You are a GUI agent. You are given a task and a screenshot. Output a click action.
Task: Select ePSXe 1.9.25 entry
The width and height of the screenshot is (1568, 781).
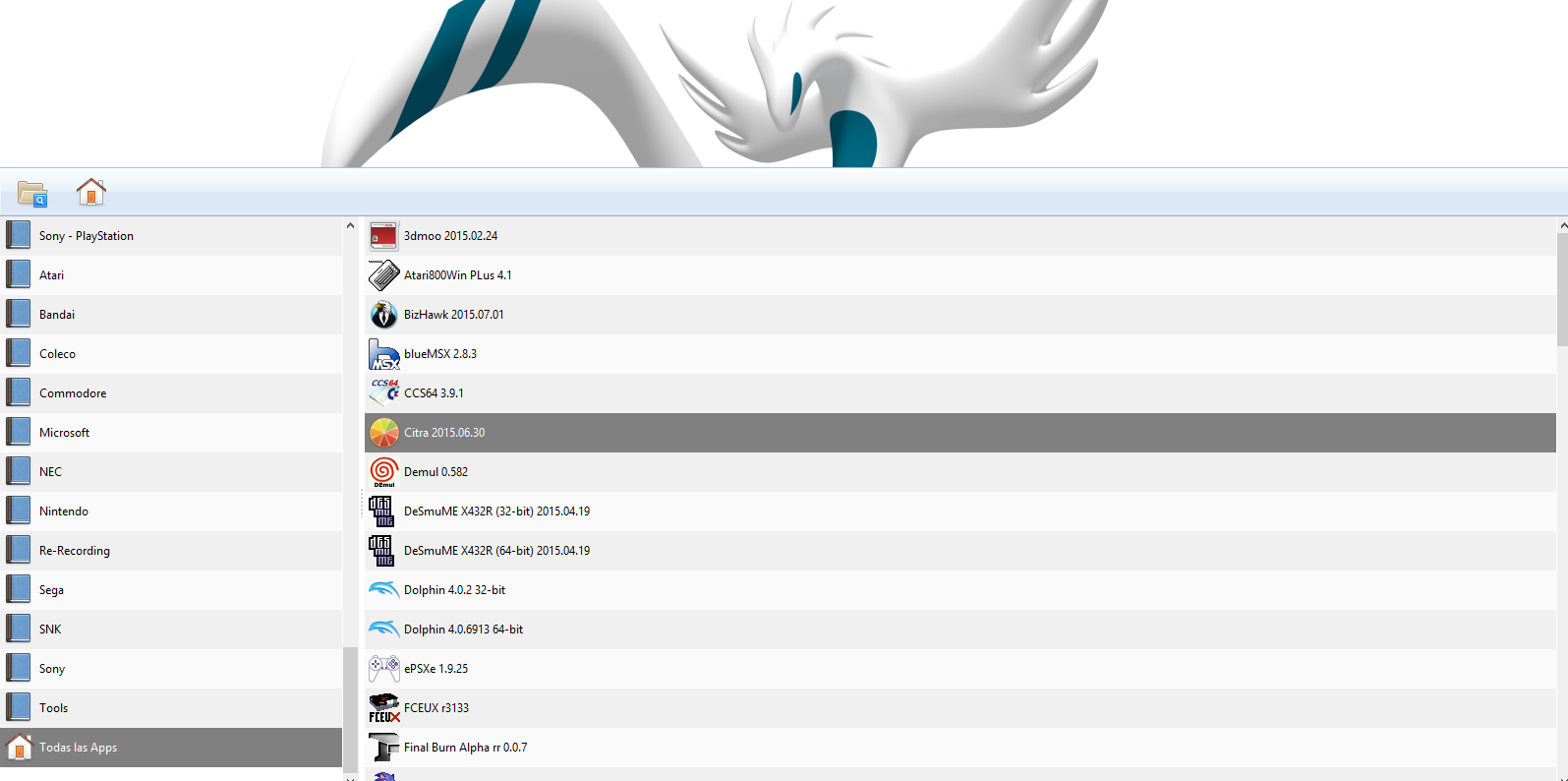960,669
